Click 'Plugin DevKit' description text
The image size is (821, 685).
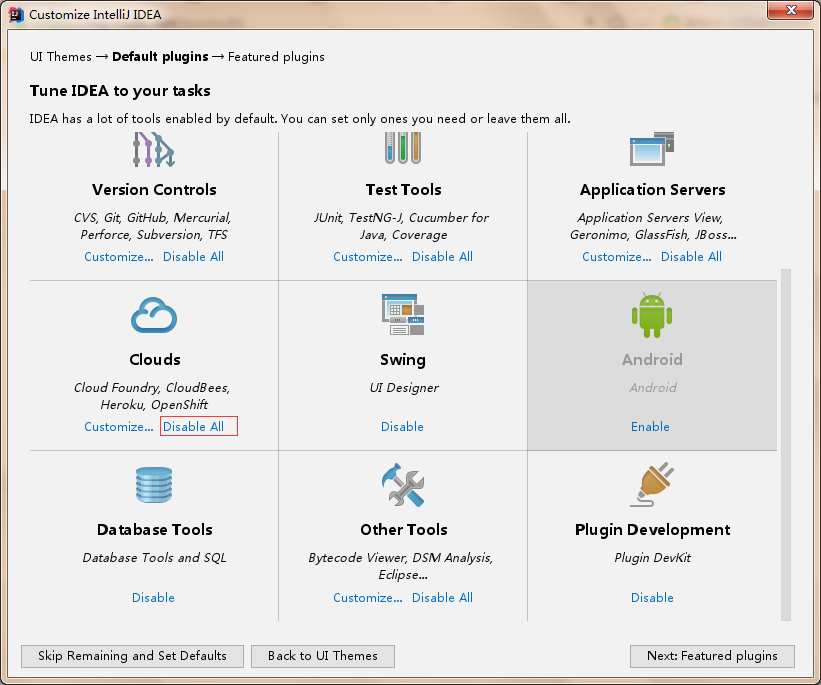pyautogui.click(x=652, y=558)
